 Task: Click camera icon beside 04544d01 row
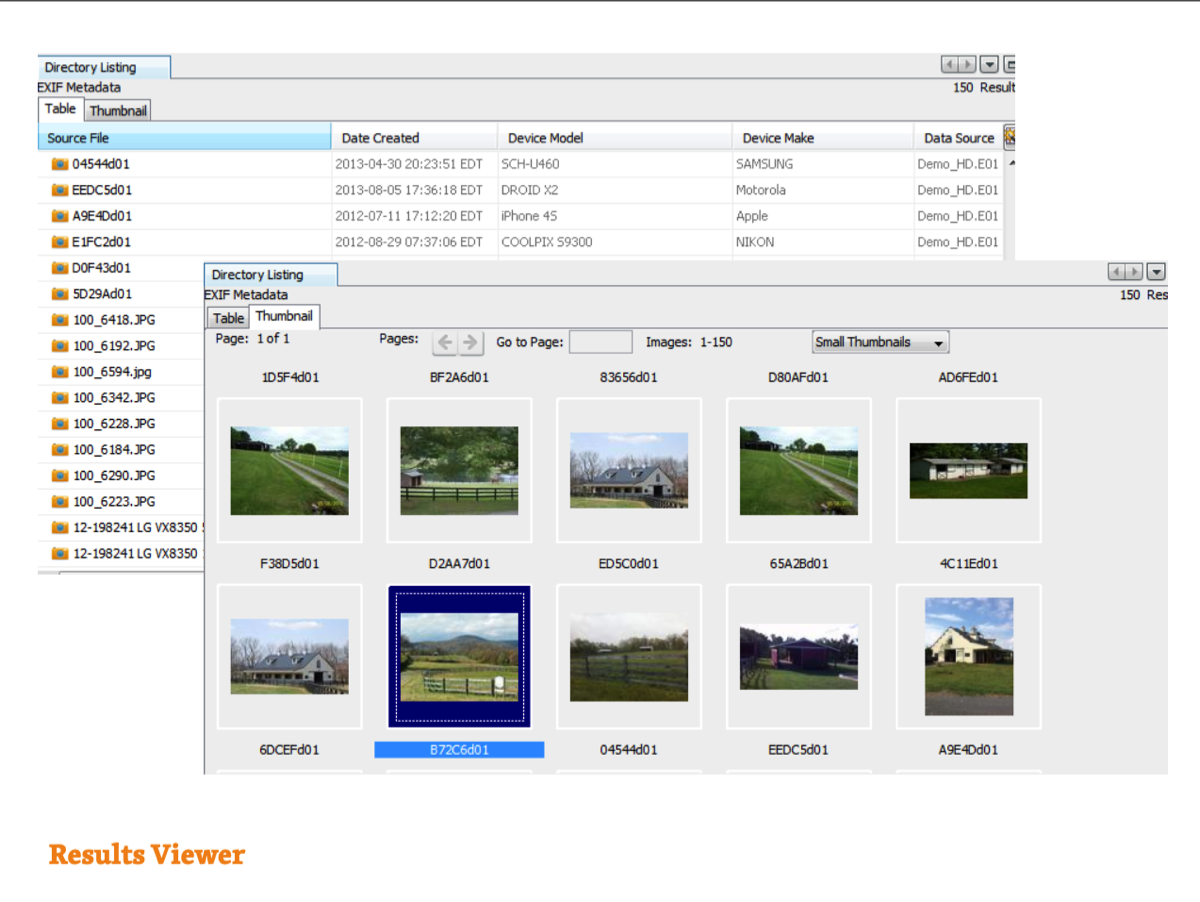pyautogui.click(x=59, y=164)
